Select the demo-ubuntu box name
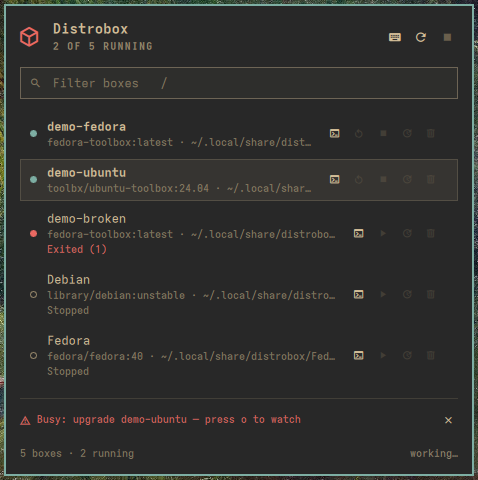478x480 pixels. coord(87,173)
